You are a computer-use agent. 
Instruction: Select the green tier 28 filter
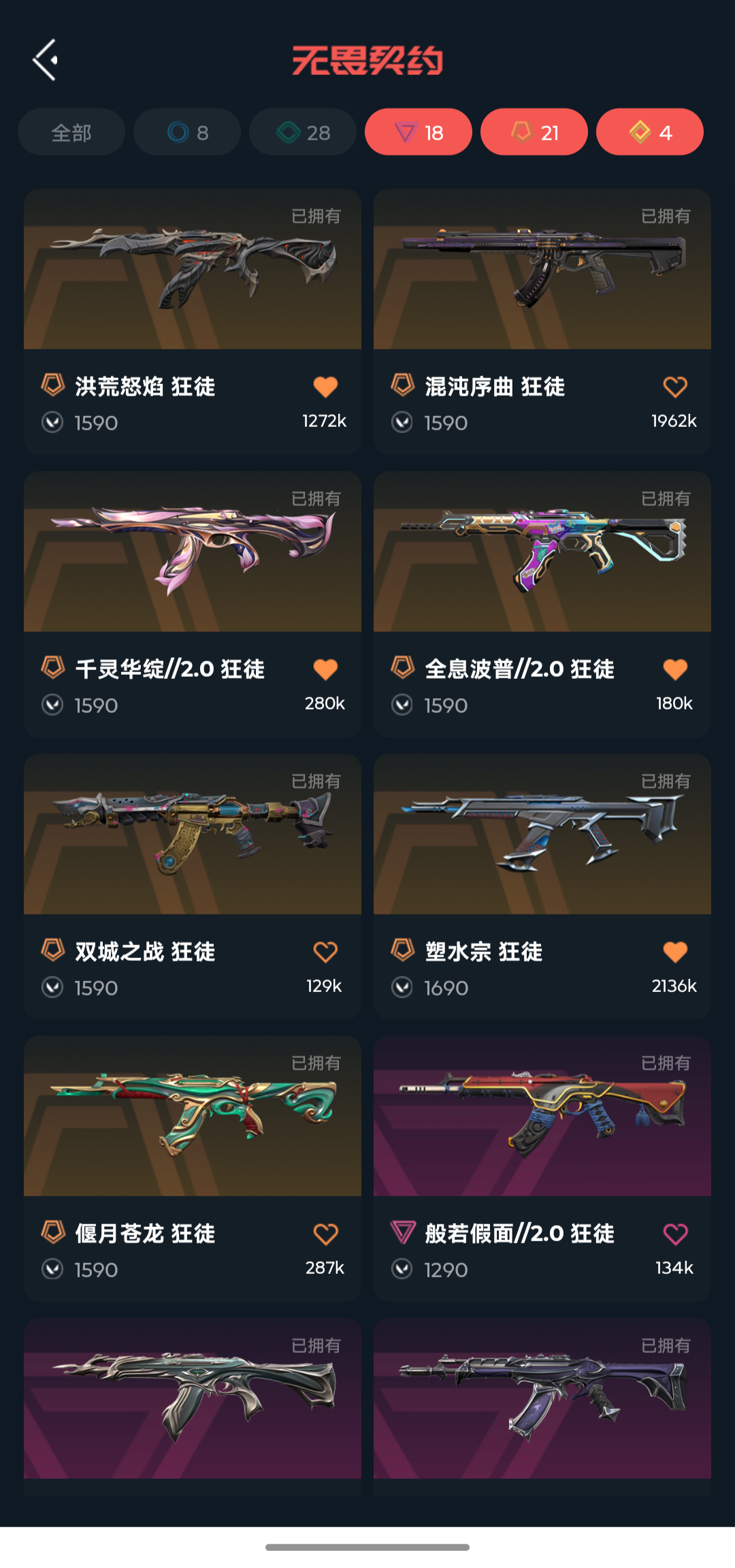coord(303,132)
